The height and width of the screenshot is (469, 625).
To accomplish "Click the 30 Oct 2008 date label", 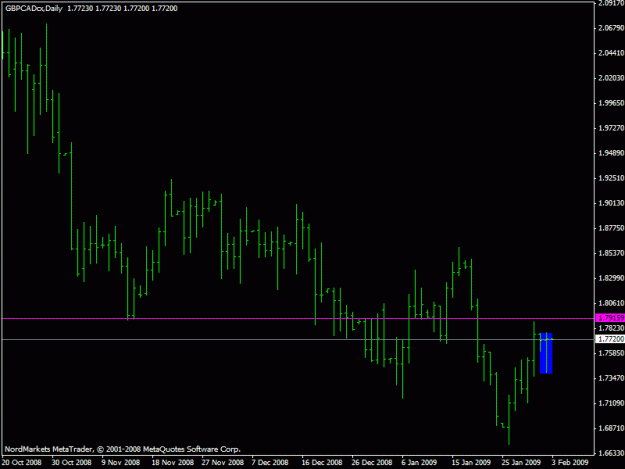I will point(71,463).
